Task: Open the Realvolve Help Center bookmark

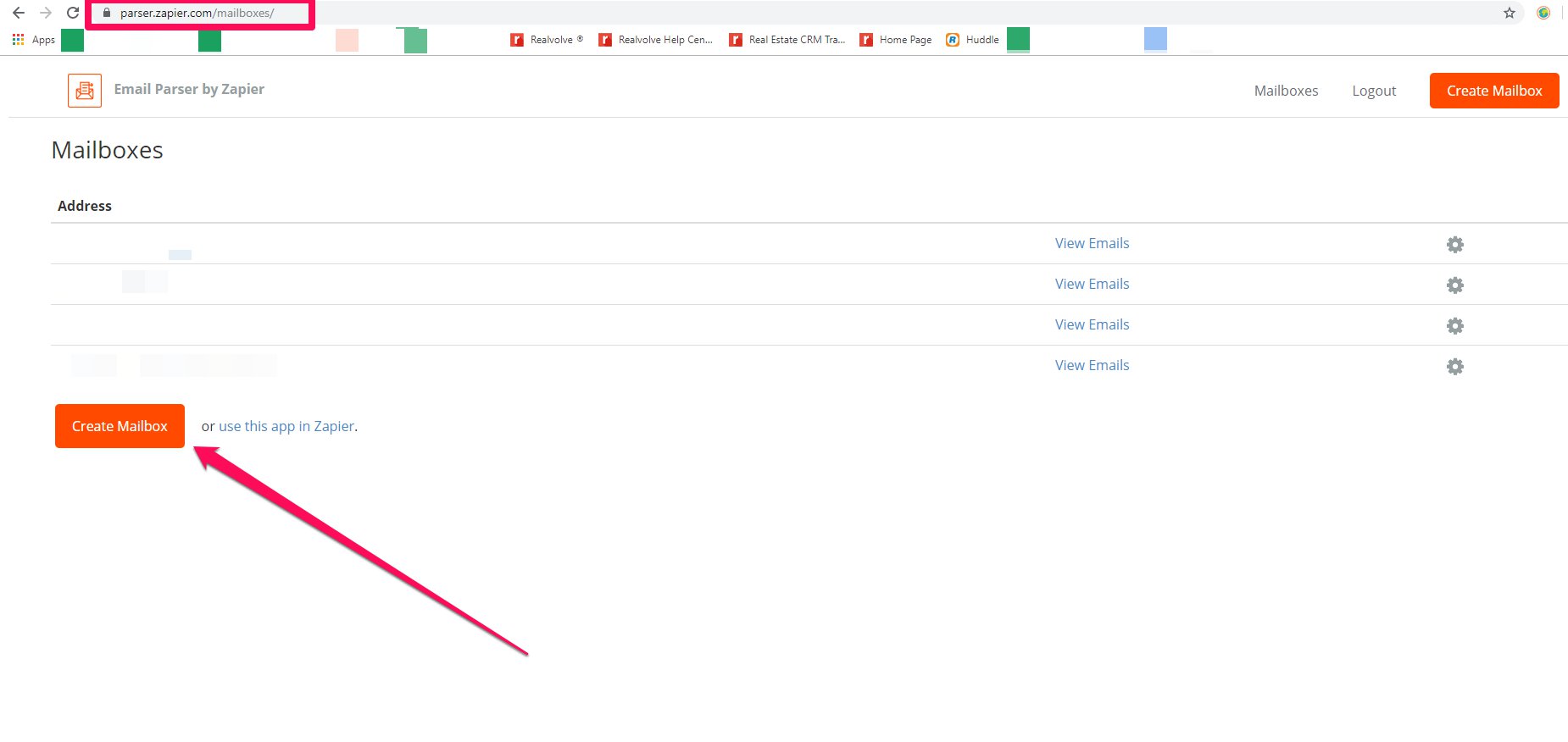Action: (x=655, y=40)
